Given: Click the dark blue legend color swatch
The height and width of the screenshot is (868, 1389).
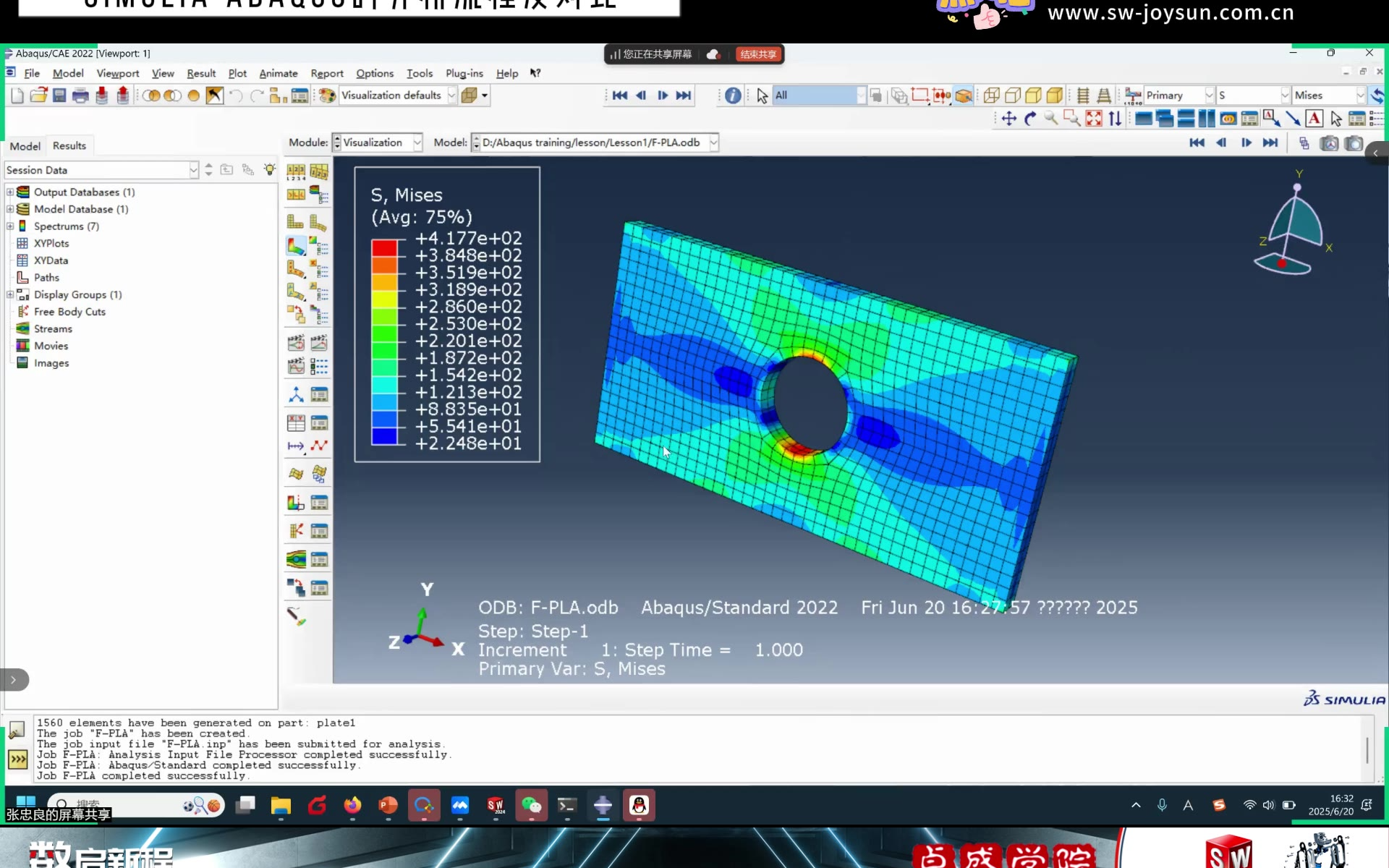Looking at the screenshot, I should tap(384, 436).
